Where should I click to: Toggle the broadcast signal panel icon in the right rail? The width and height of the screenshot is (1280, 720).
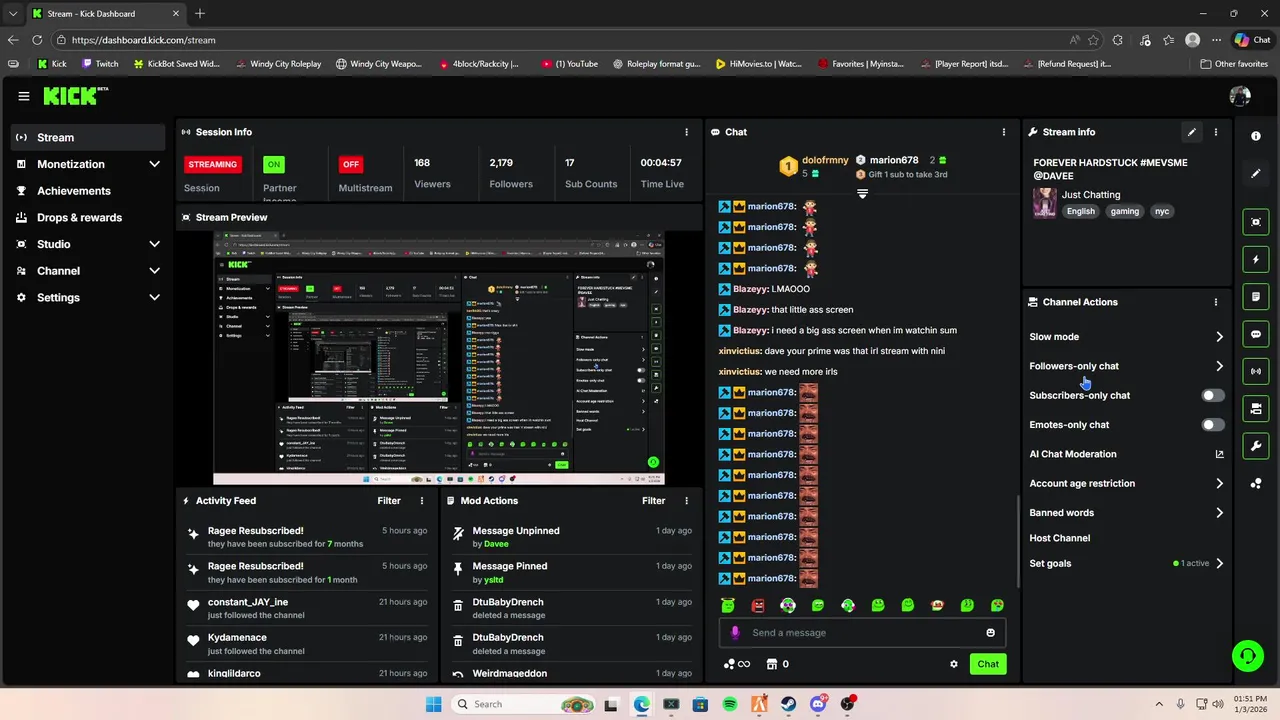coord(1256,371)
